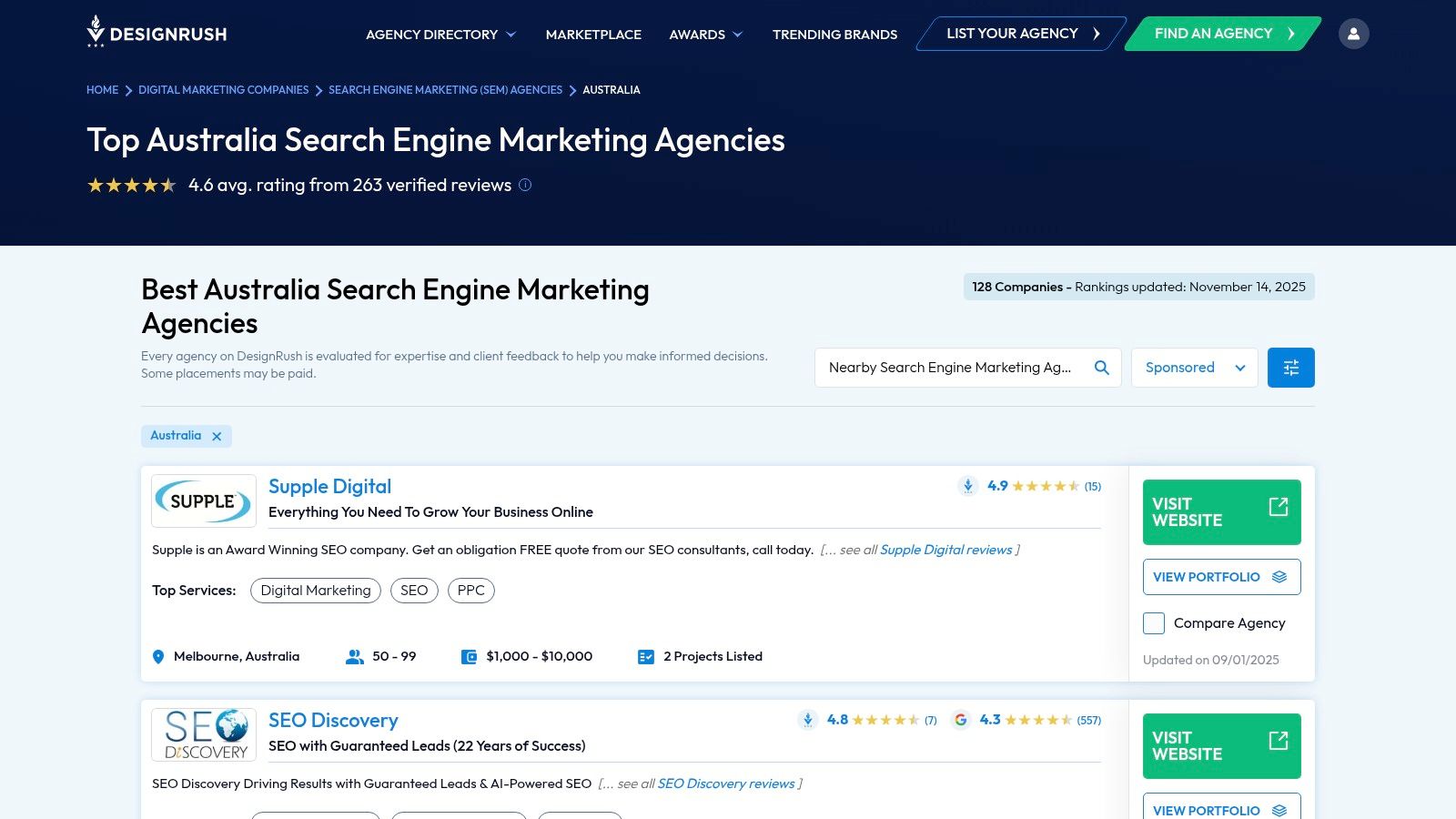Expand the Agency Directory menu
This screenshot has width=1456, height=819.
tap(440, 35)
